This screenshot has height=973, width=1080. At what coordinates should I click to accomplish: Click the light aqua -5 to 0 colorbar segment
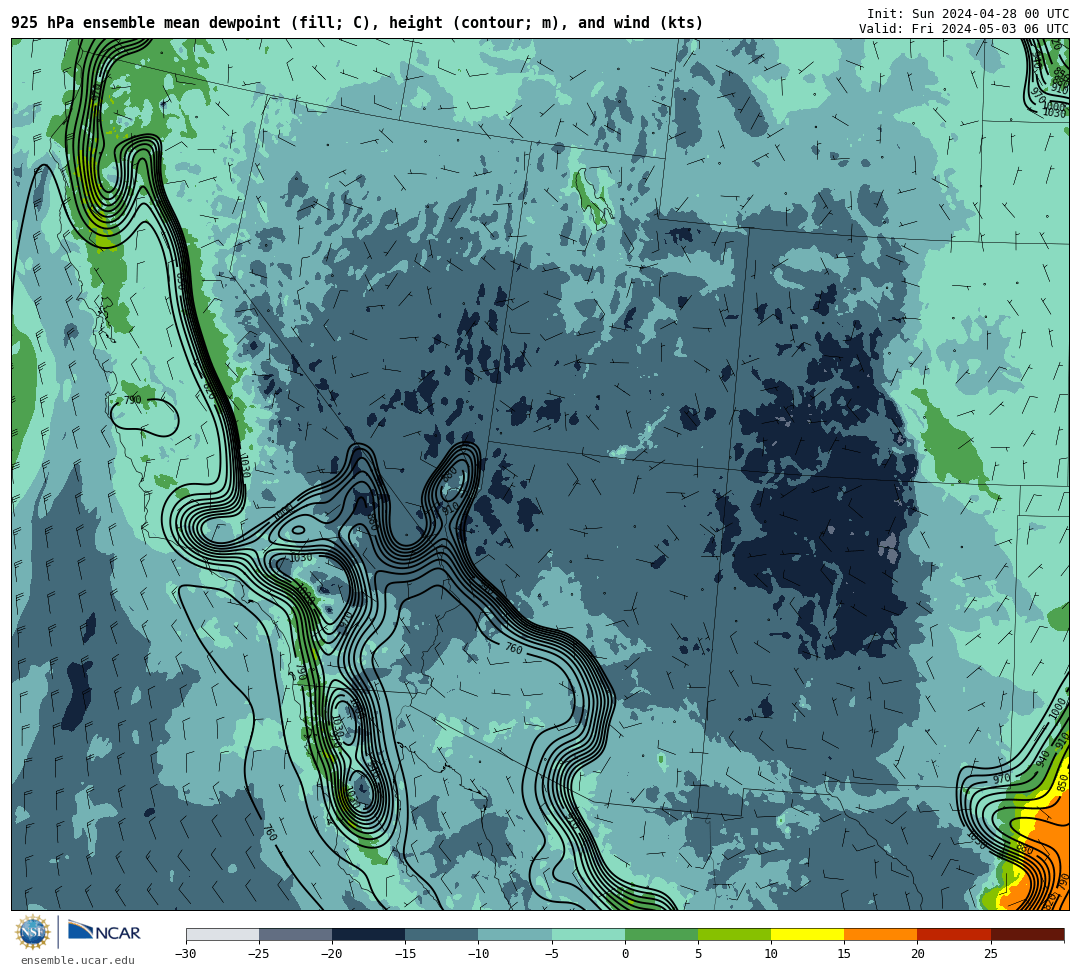[588, 934]
